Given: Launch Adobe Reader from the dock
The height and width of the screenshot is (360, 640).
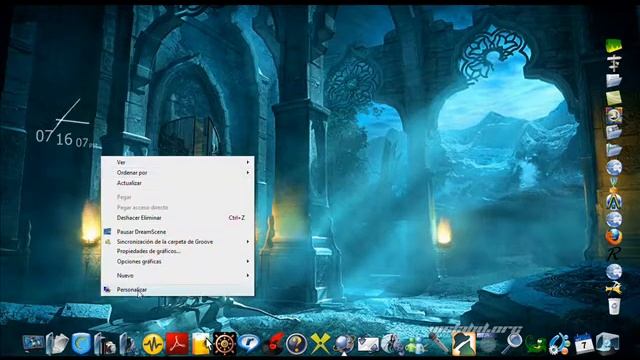Looking at the screenshot, I should point(177,344).
